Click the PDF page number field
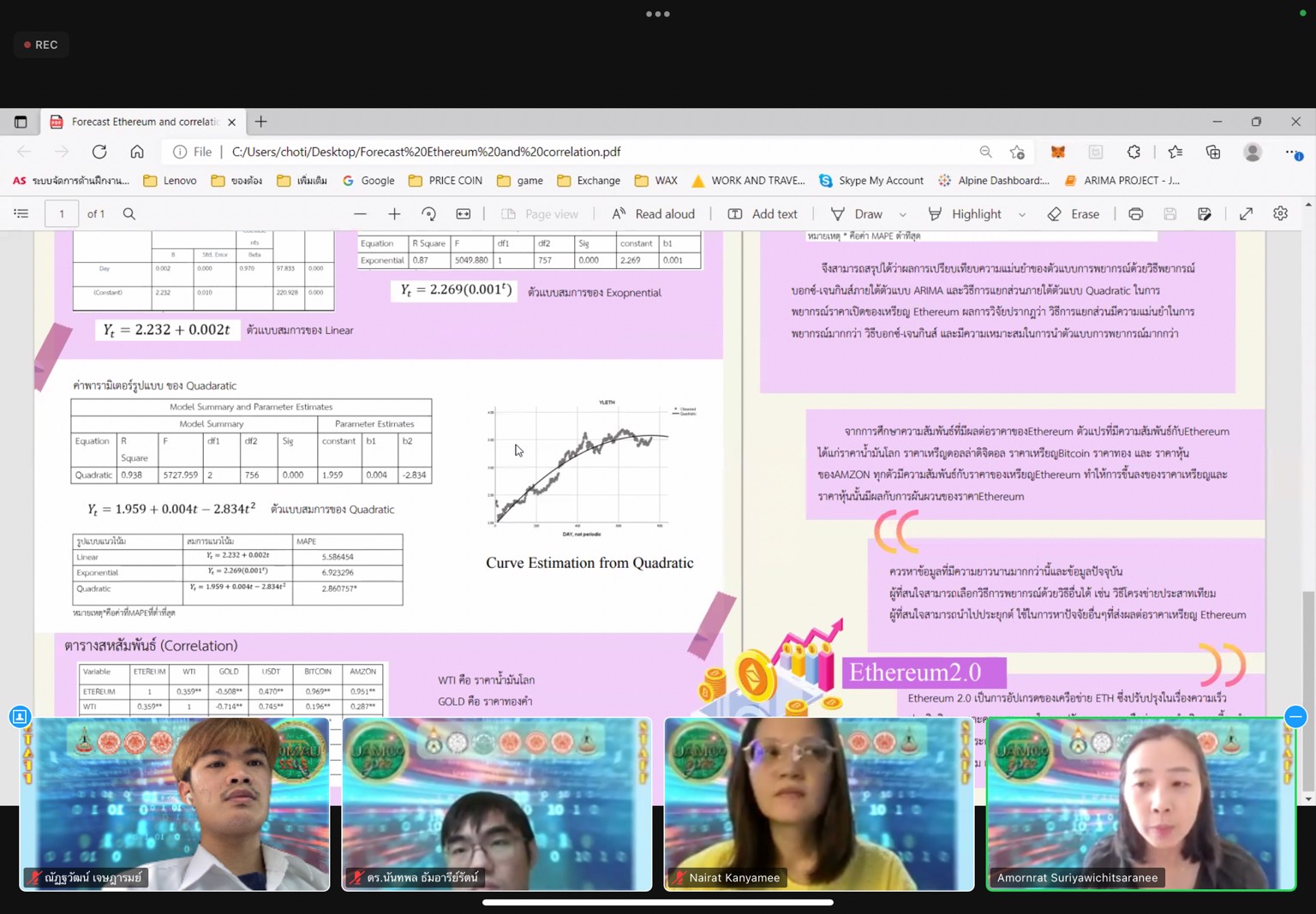The width and height of the screenshot is (1316, 914). click(x=62, y=214)
